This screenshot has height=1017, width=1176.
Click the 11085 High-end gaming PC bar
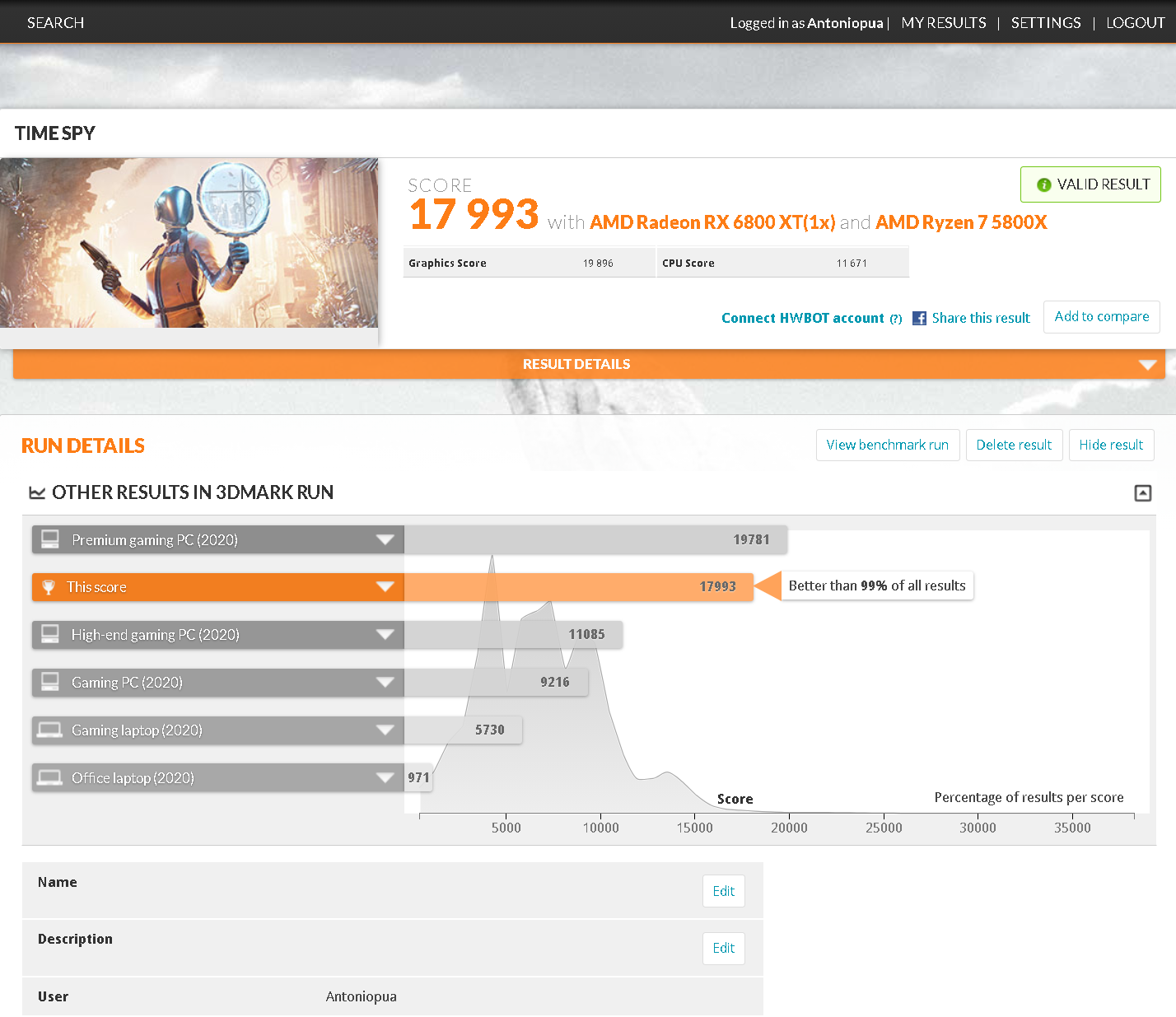click(x=513, y=635)
